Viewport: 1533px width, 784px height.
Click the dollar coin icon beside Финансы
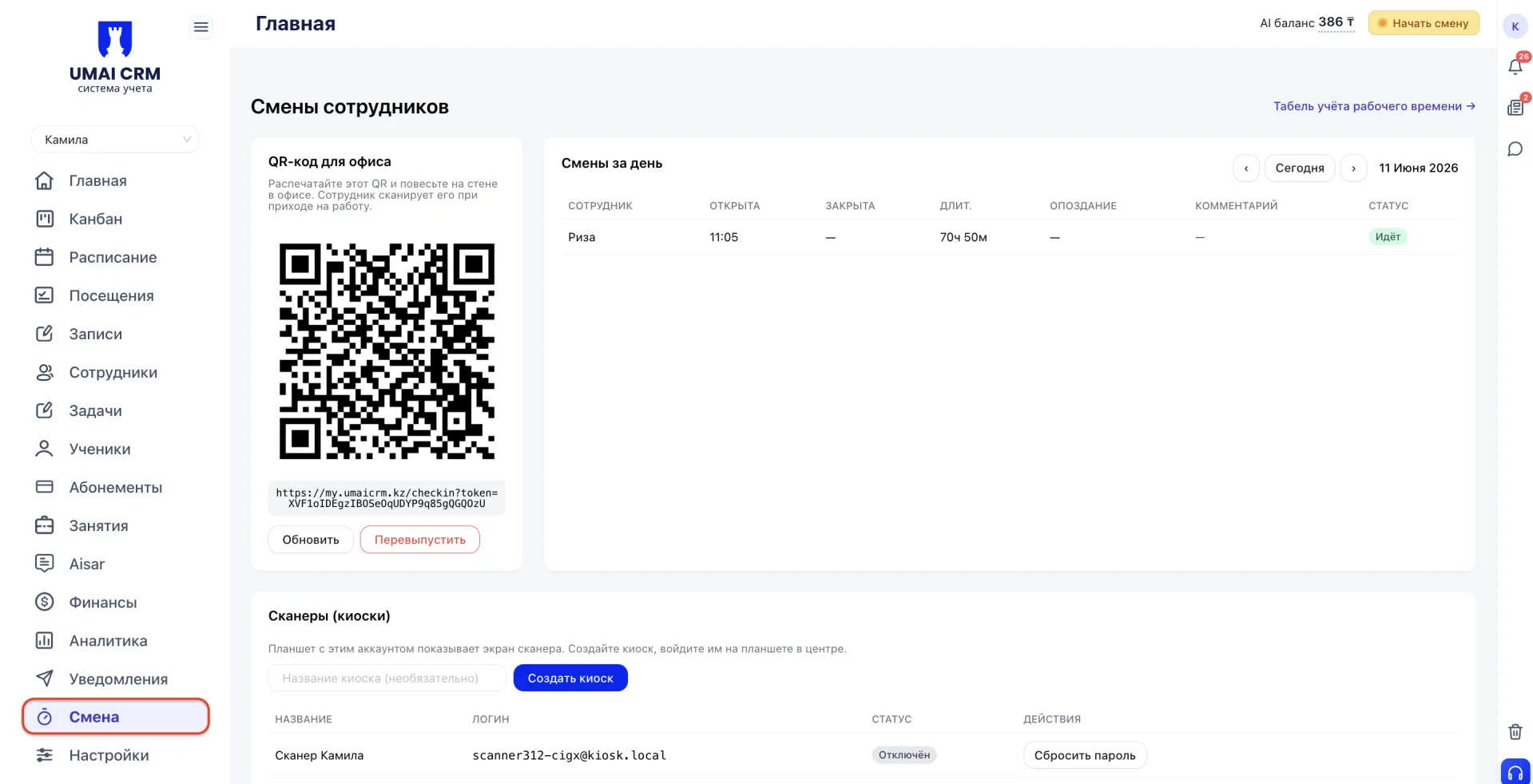(45, 602)
